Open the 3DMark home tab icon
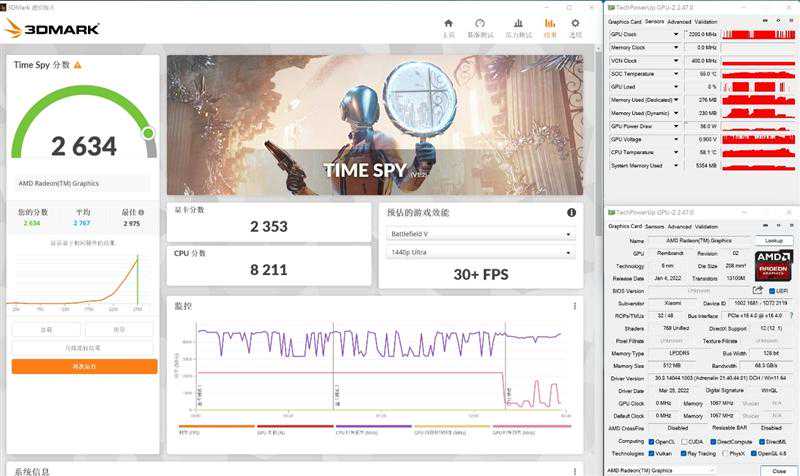Screen dimensions: 800x476 click(x=448, y=24)
